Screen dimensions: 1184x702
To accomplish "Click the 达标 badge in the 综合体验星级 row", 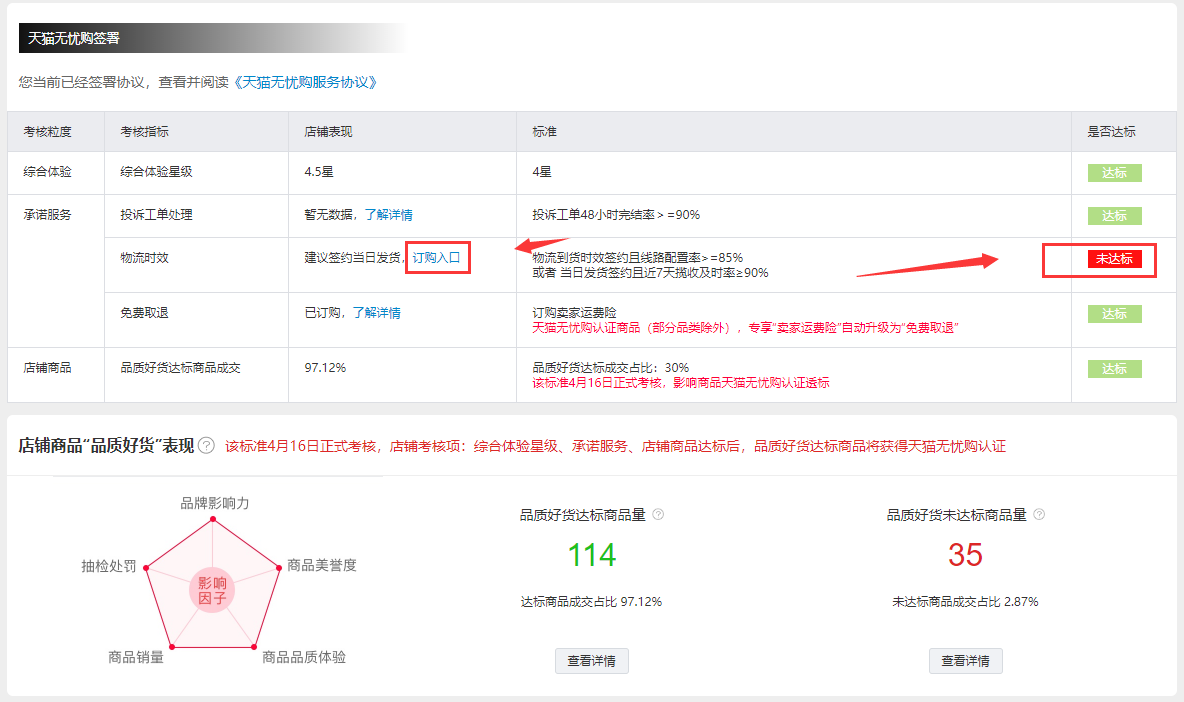I will [x=1115, y=173].
